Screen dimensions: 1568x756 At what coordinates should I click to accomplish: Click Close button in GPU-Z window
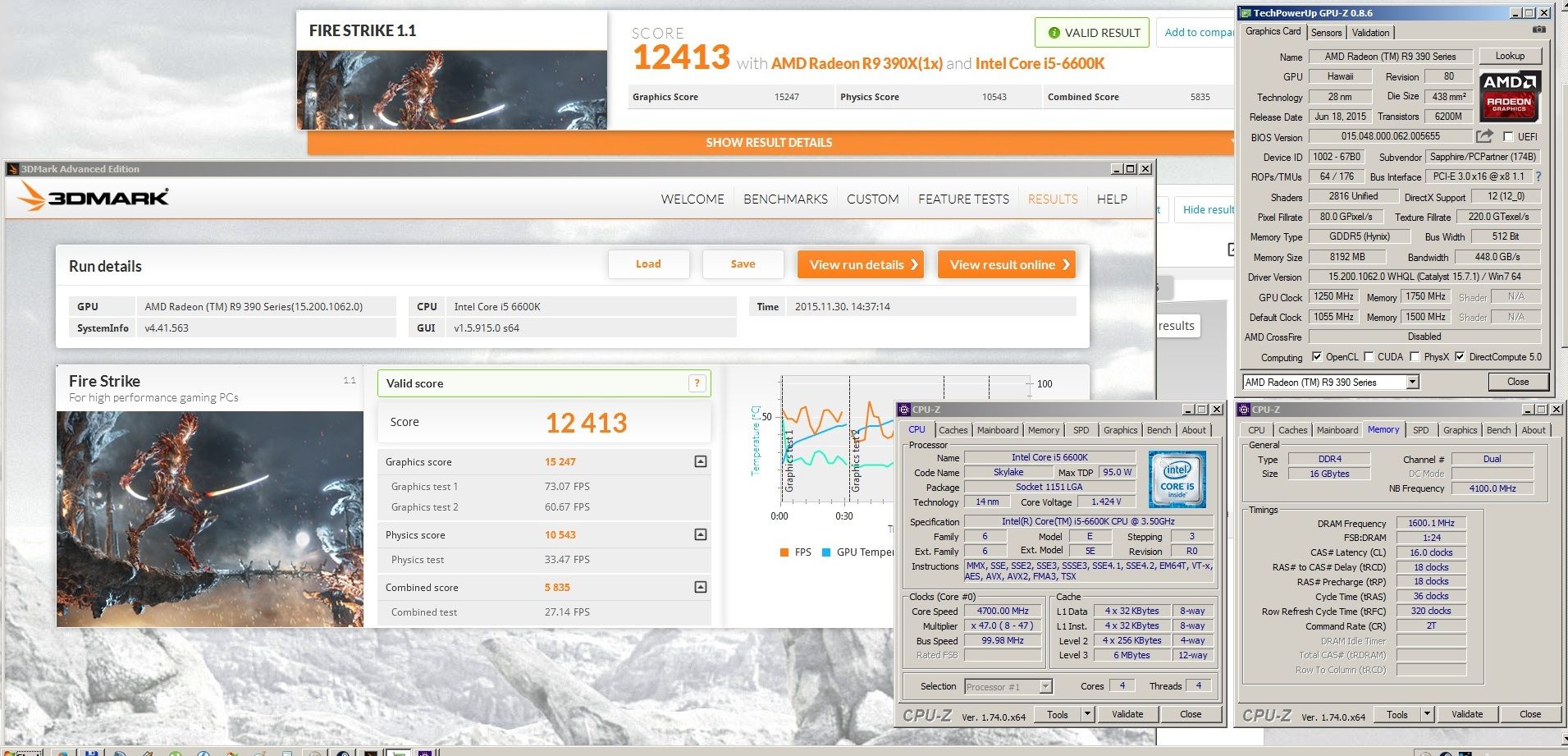tap(1517, 382)
